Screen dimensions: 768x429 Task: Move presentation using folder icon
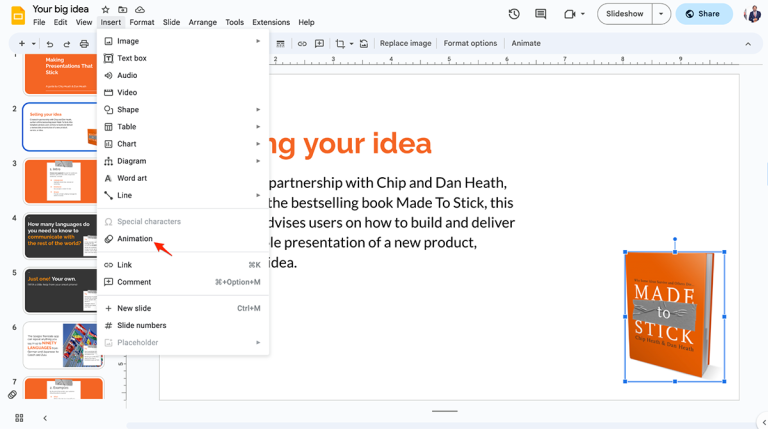coord(122,10)
